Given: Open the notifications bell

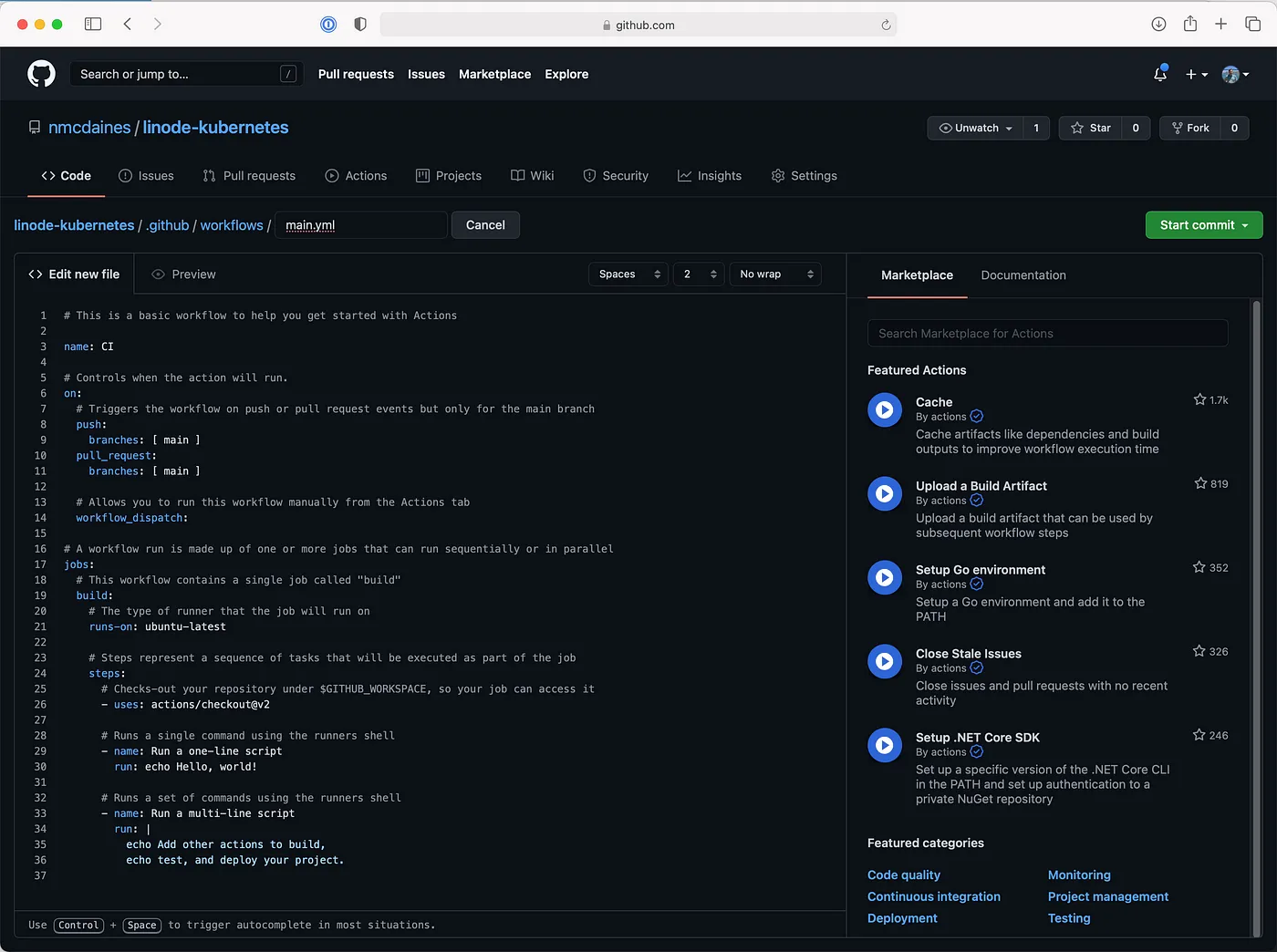Looking at the screenshot, I should (x=1160, y=74).
